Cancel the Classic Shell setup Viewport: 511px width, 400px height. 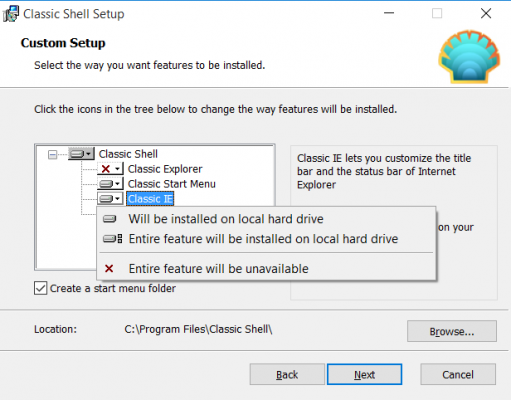pyautogui.click(x=458, y=374)
